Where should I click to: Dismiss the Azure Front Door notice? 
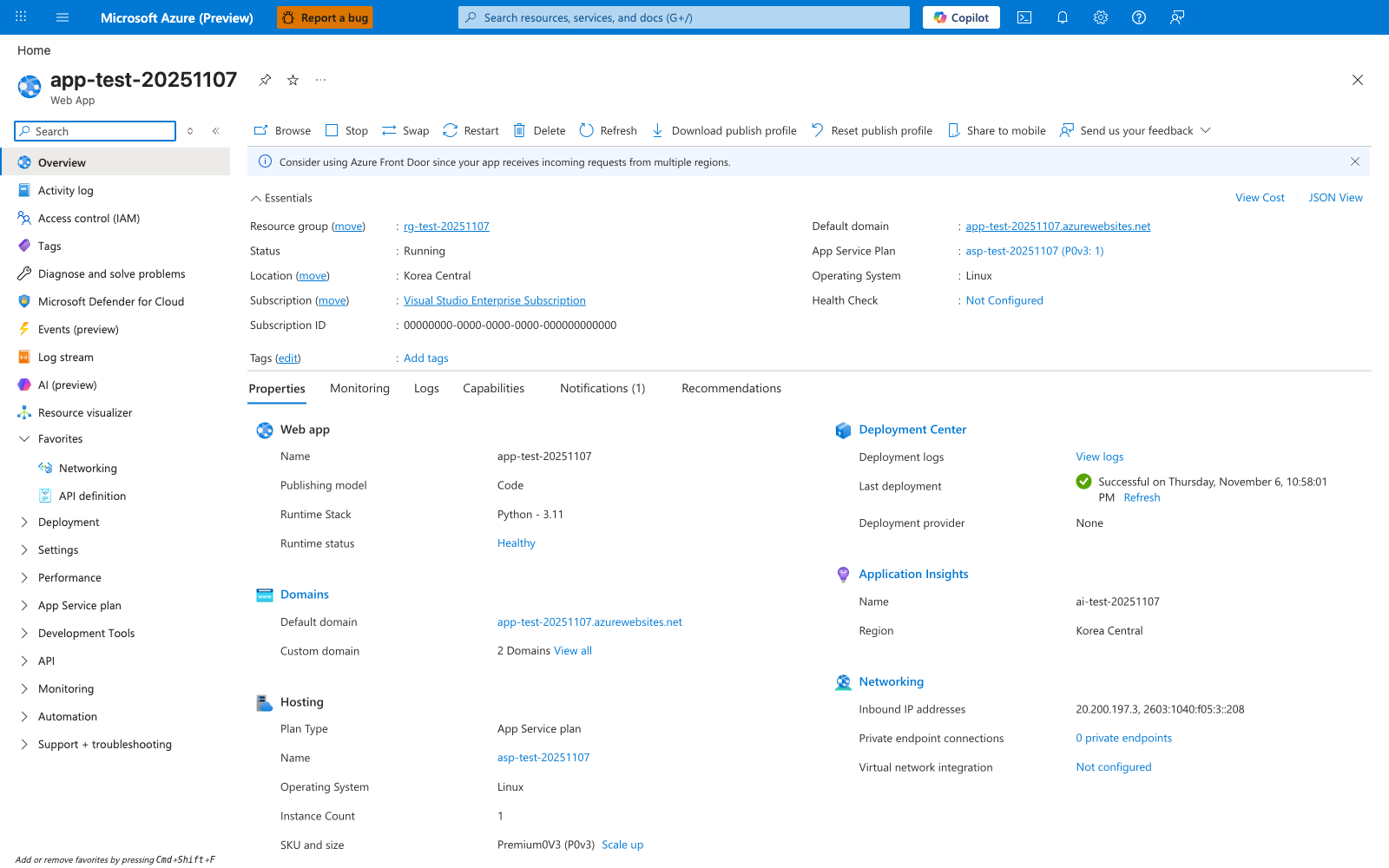tap(1355, 161)
